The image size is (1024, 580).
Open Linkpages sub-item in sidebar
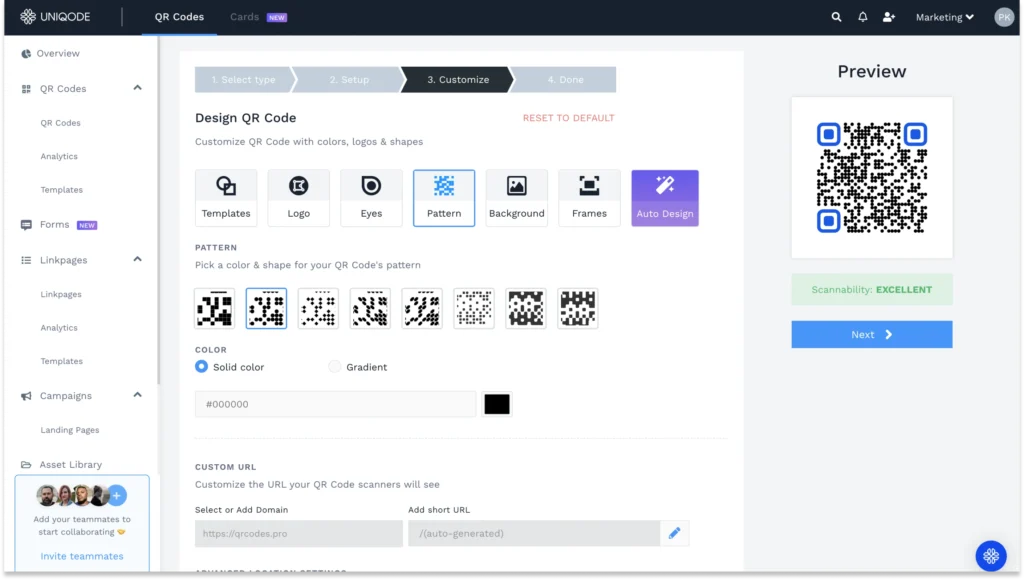click(x=61, y=294)
